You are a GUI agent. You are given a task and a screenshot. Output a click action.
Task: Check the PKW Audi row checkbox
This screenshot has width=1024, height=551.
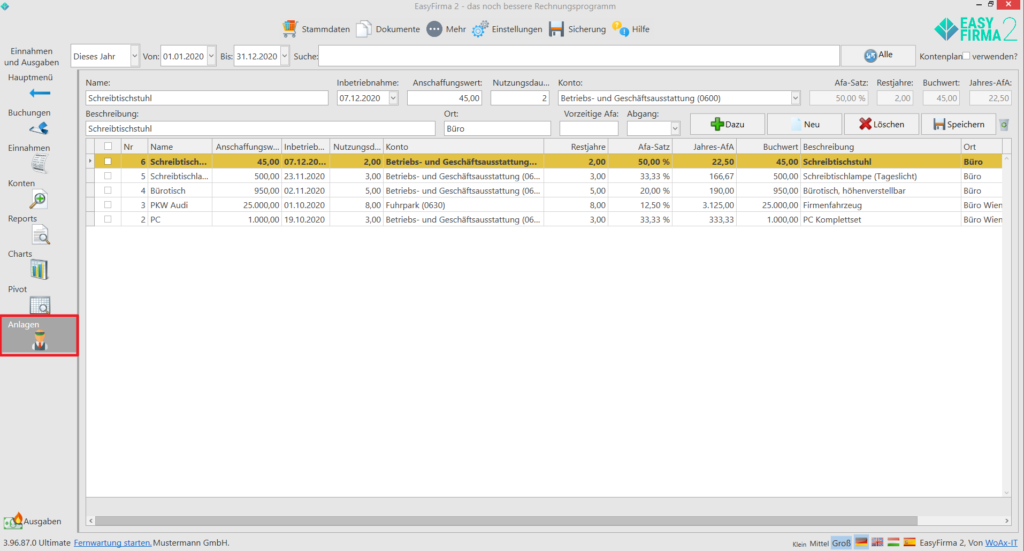(x=108, y=204)
